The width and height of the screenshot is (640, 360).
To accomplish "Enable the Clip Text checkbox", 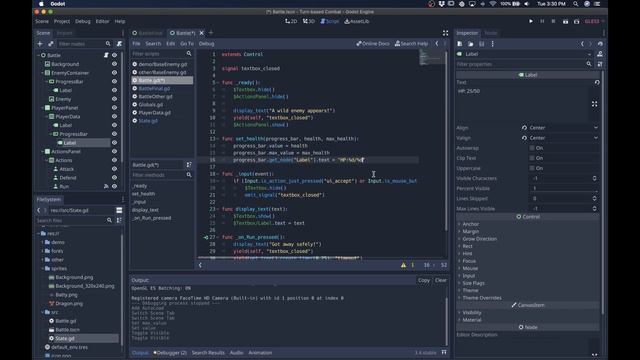I will [x=532, y=158].
